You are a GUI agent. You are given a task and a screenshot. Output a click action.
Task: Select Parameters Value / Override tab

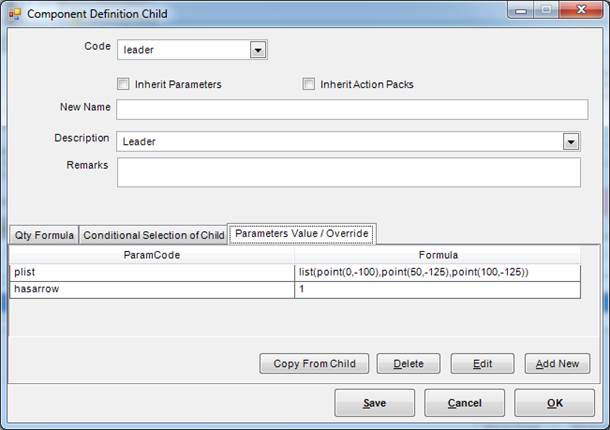click(x=302, y=234)
